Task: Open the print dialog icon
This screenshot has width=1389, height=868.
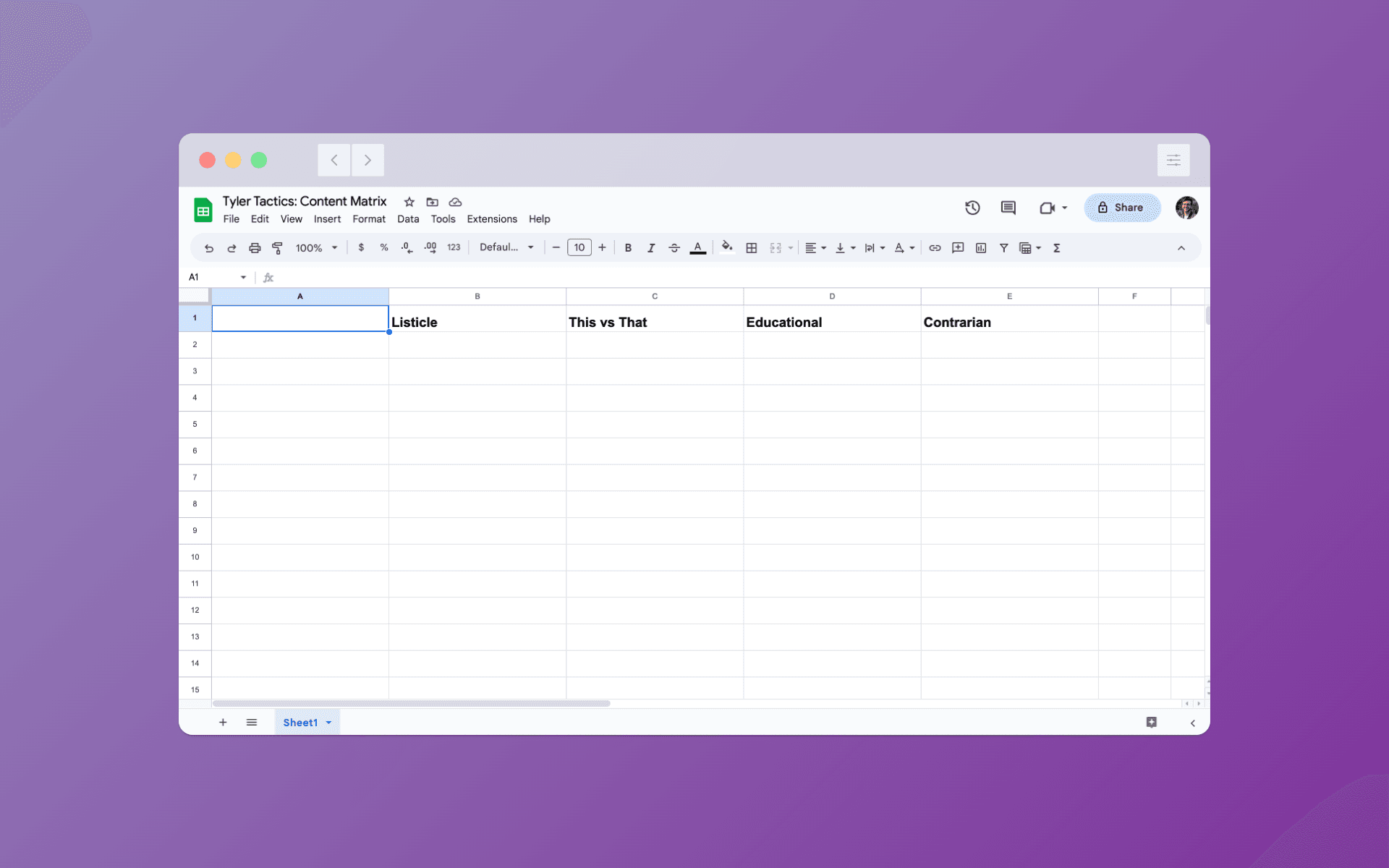Action: click(x=255, y=248)
